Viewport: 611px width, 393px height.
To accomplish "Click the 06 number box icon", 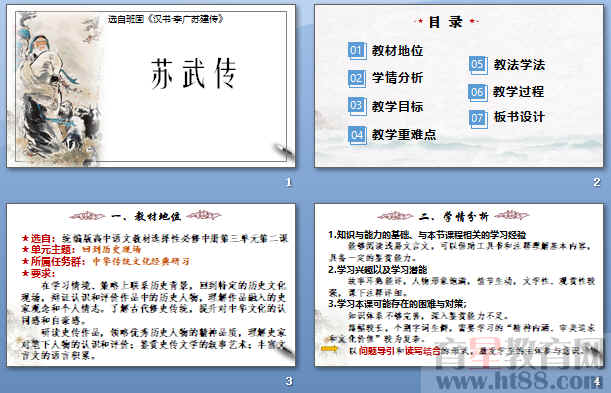I will (478, 92).
